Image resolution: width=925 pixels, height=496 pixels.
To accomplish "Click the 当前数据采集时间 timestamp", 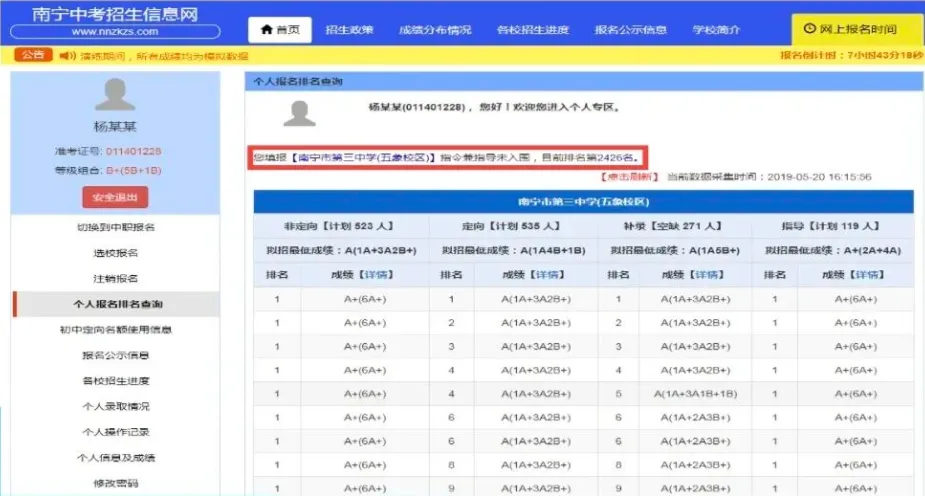I will pos(769,177).
